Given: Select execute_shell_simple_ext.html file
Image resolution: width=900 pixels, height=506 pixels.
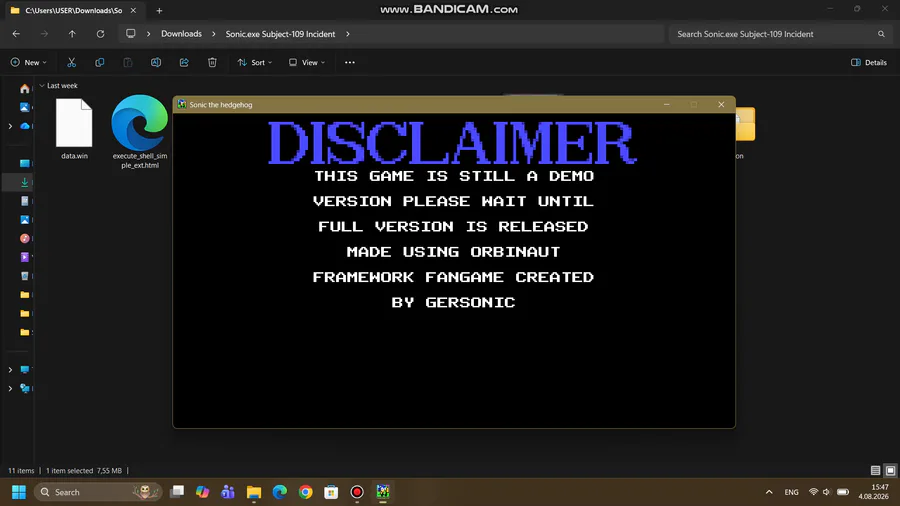Looking at the screenshot, I should [x=139, y=132].
